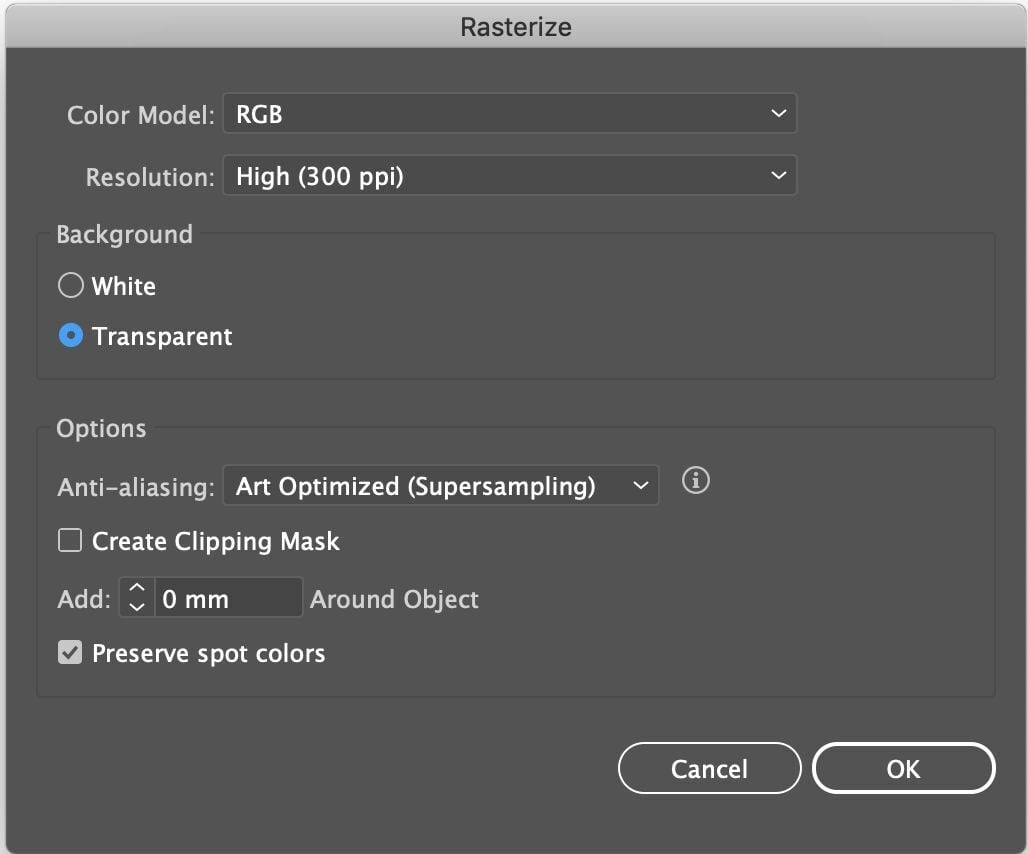Confirm rasterization with the OK button

(902, 768)
